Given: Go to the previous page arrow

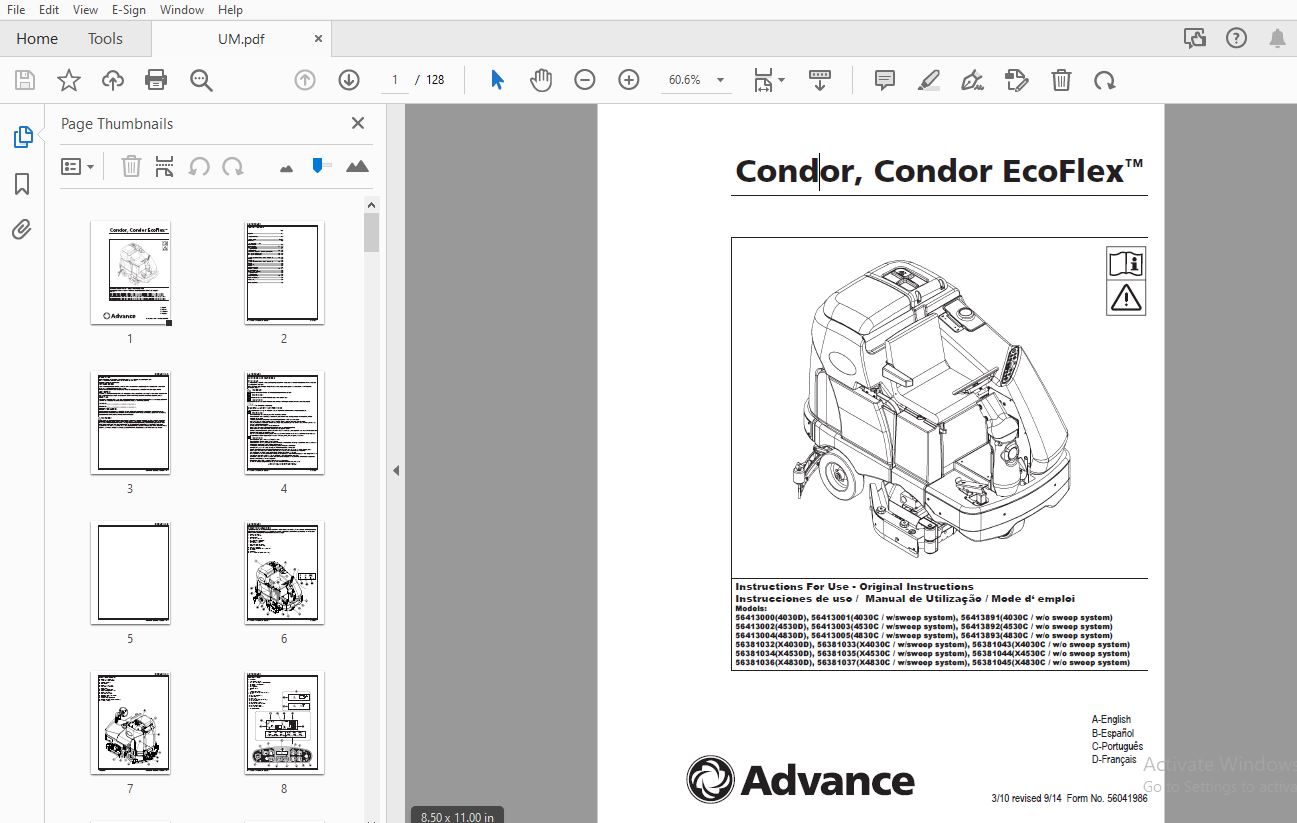Looking at the screenshot, I should (x=305, y=80).
